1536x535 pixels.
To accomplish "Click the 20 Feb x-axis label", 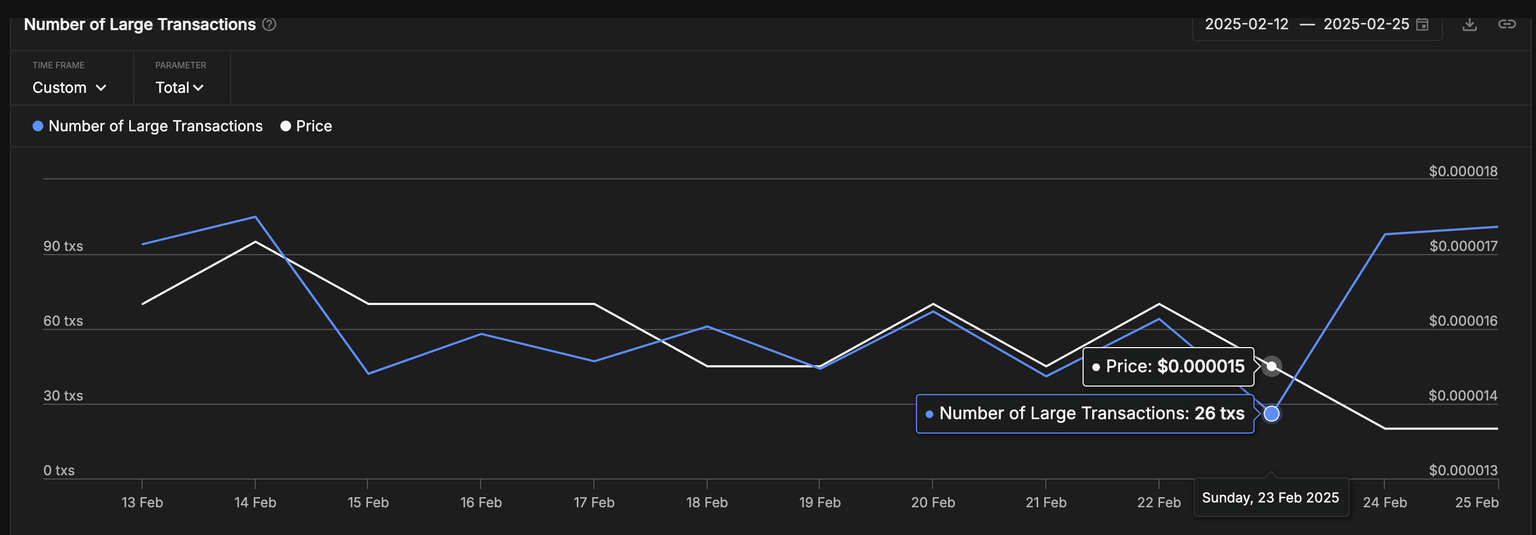I will [x=933, y=503].
